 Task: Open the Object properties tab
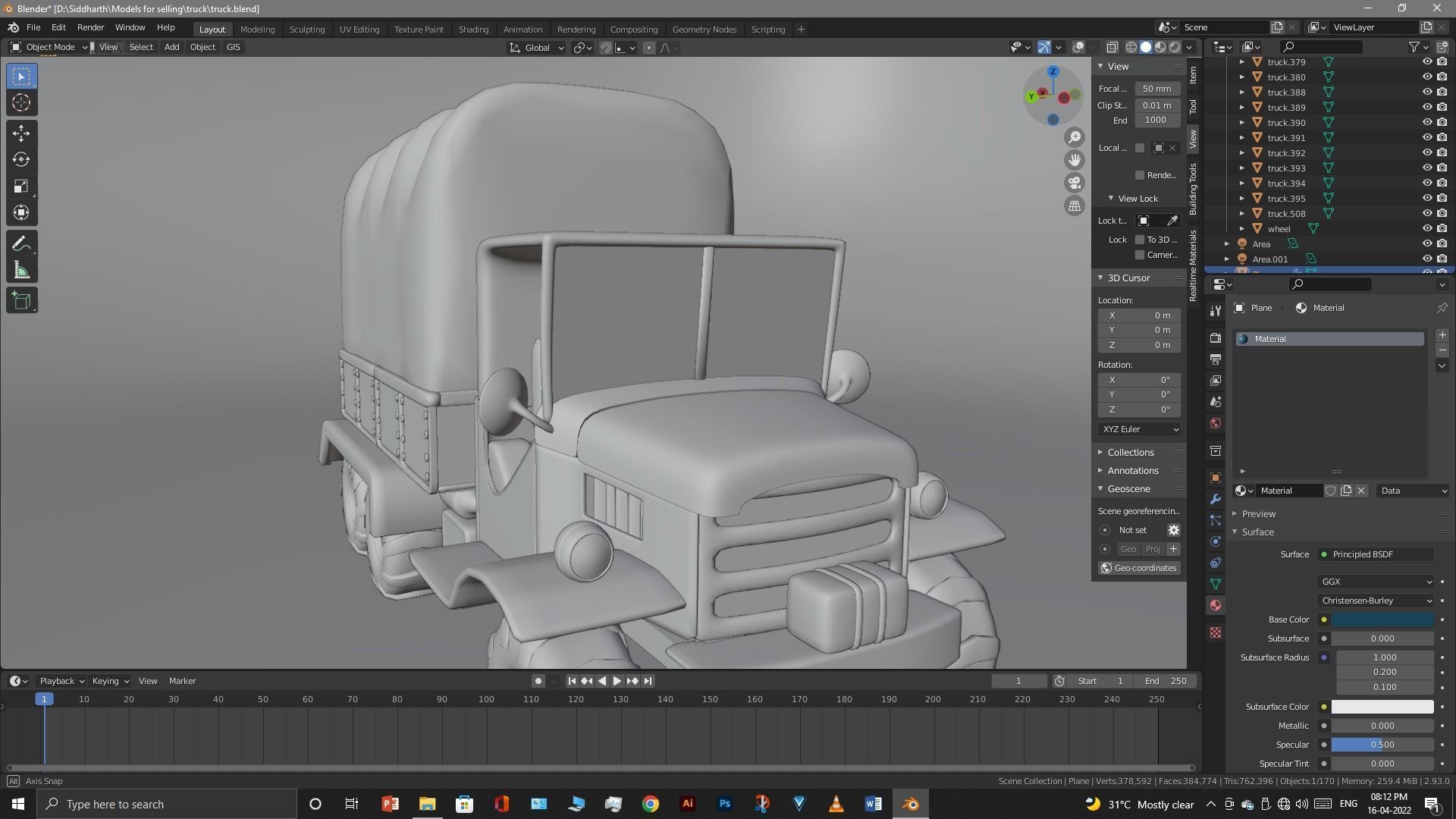pyautogui.click(x=1216, y=478)
